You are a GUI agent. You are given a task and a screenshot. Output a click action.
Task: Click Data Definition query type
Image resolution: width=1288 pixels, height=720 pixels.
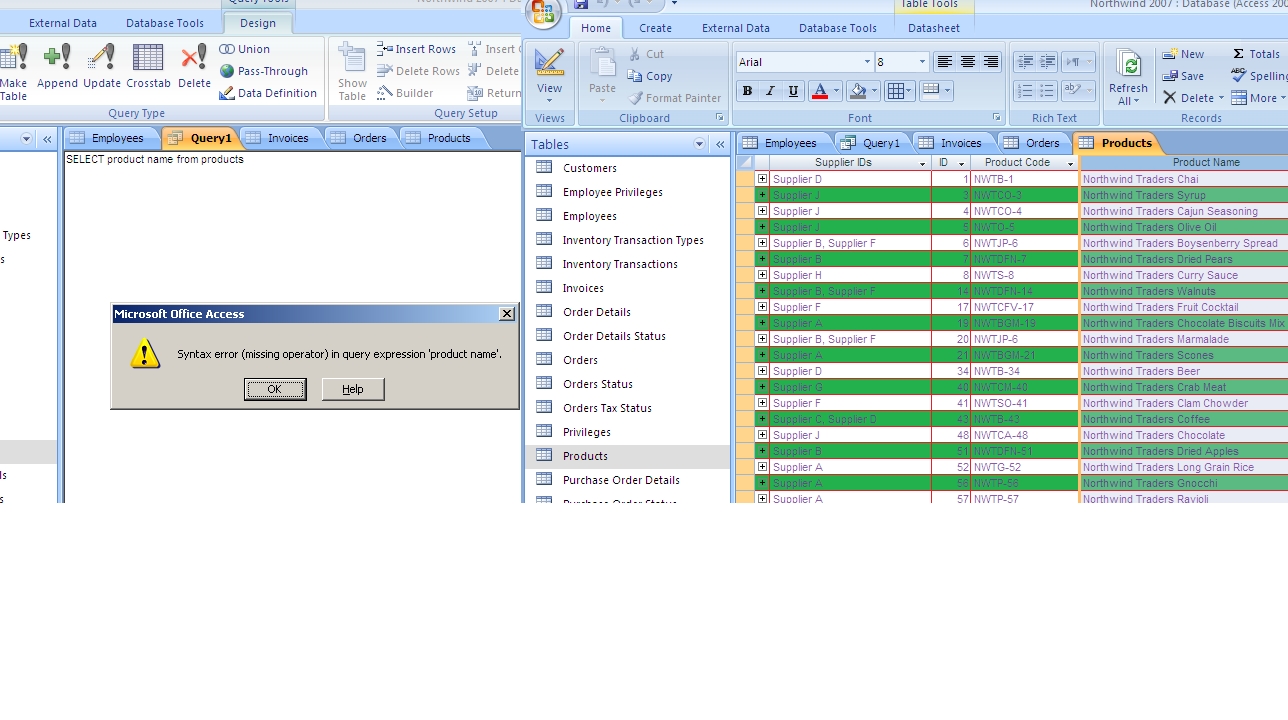[268, 93]
